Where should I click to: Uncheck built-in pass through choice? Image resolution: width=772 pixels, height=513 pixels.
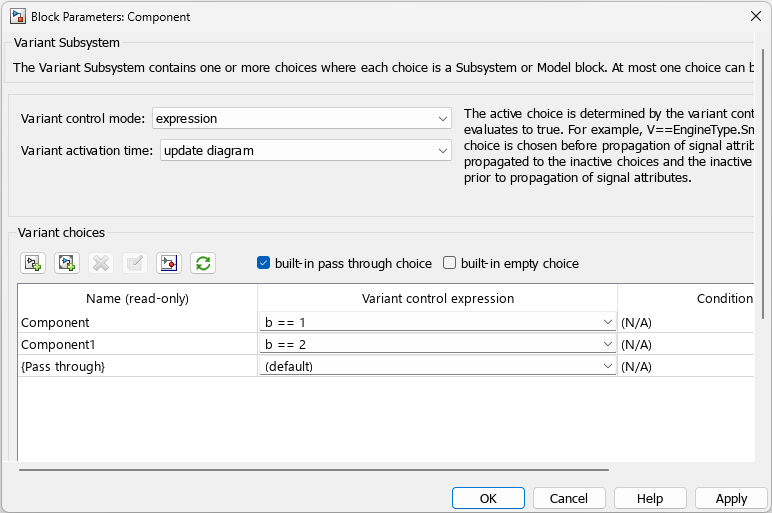point(264,263)
